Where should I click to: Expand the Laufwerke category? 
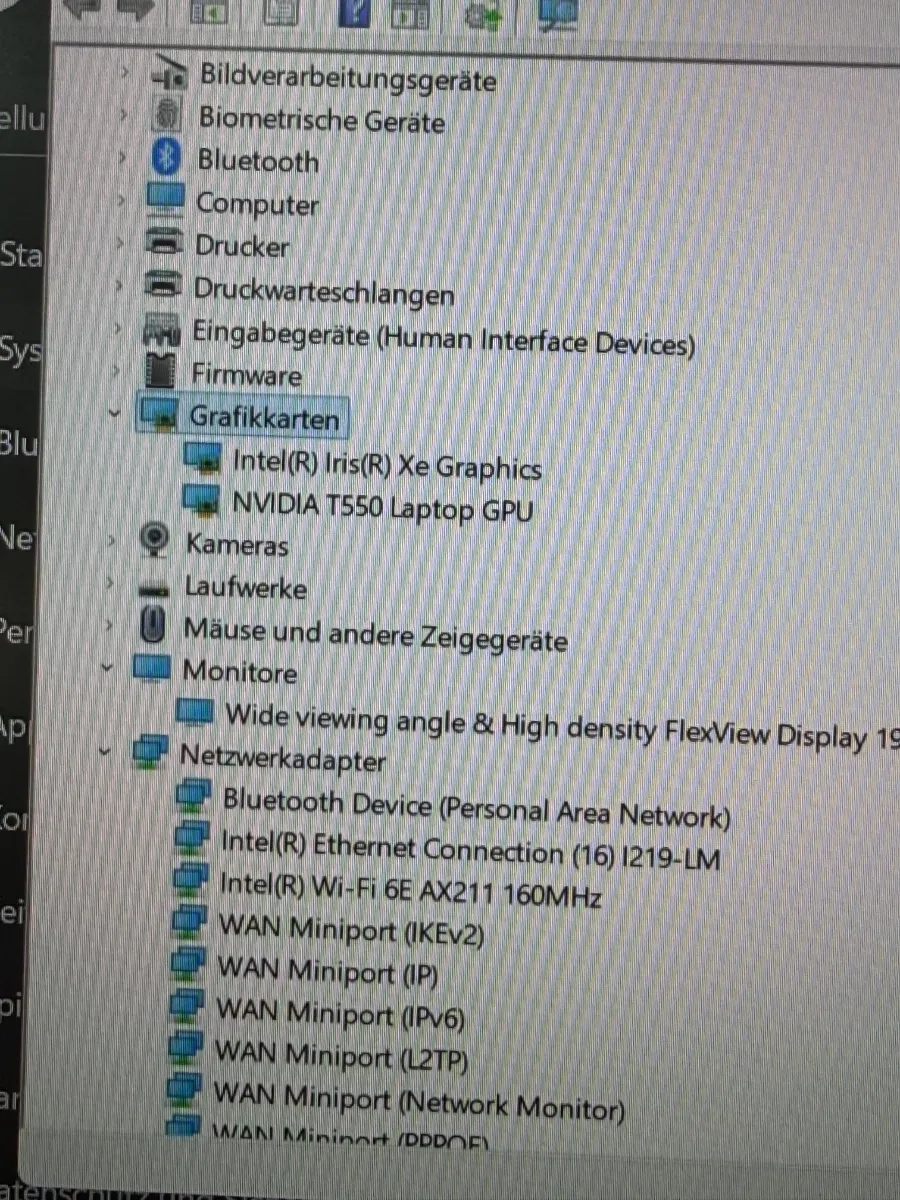112,583
